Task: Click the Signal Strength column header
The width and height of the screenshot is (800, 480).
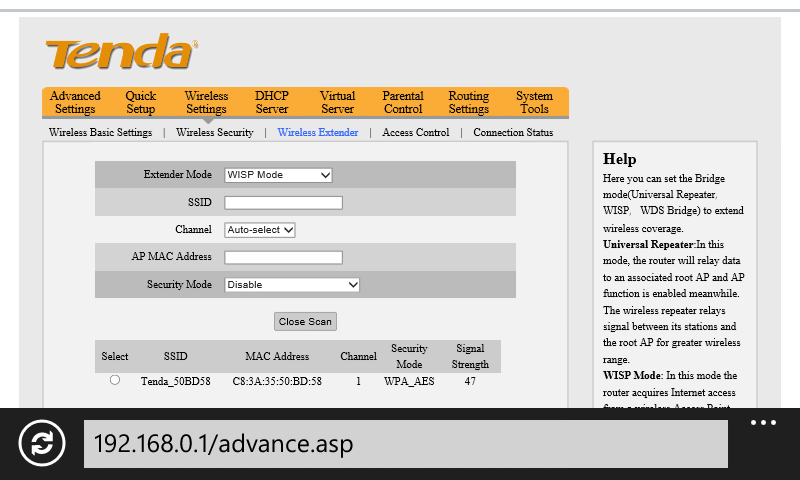Action: click(x=470, y=357)
